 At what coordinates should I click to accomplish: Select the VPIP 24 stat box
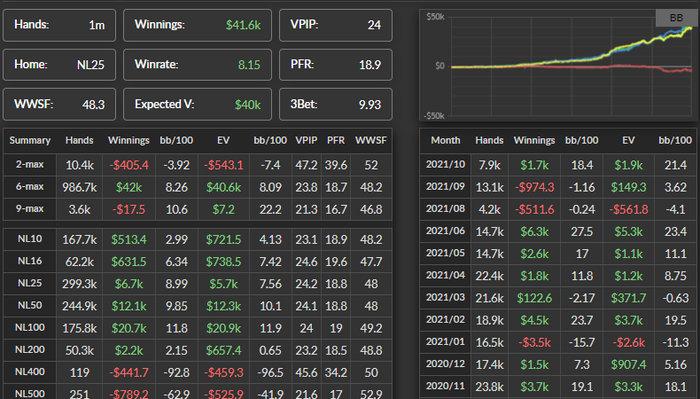(336, 25)
